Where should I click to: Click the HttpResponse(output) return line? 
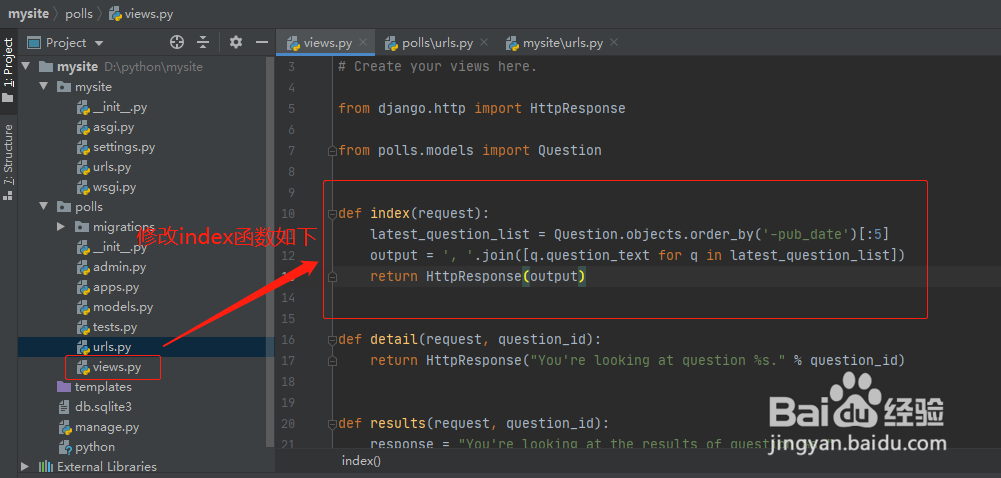click(478, 276)
